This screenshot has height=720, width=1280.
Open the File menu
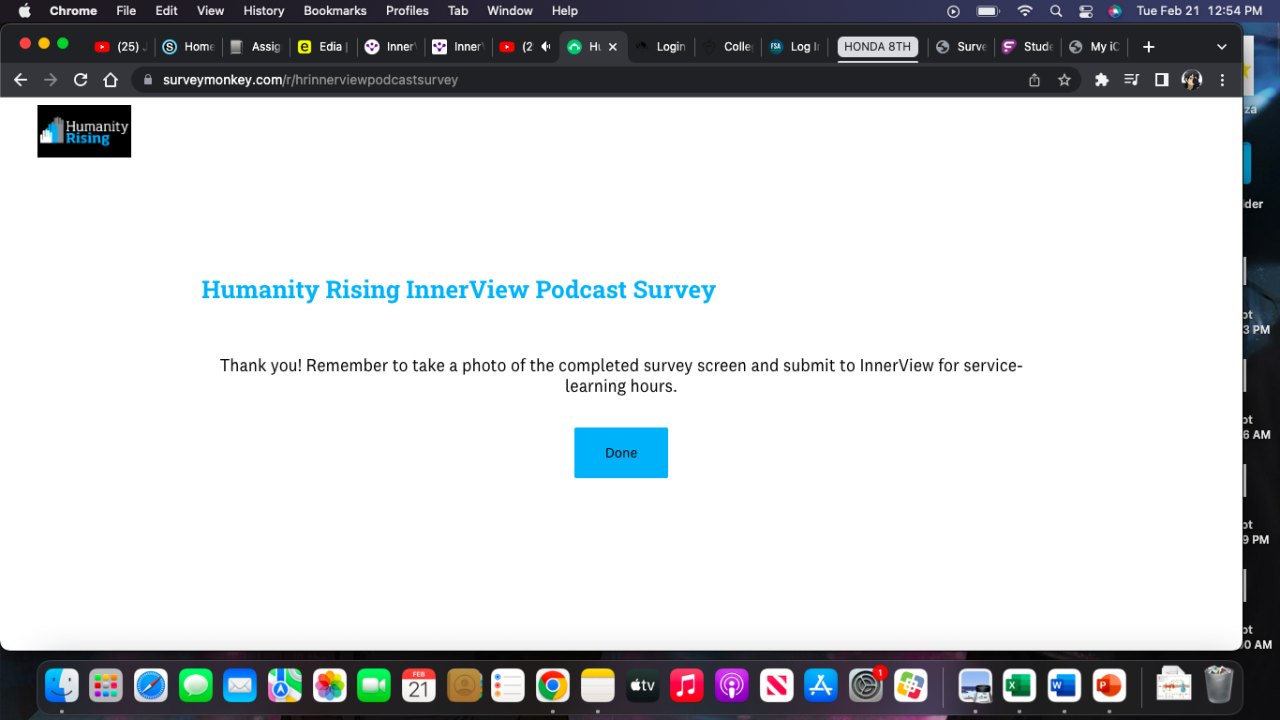126,11
